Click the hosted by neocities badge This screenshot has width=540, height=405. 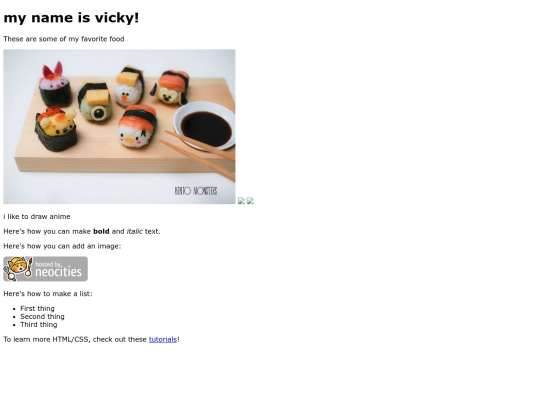tap(45, 269)
